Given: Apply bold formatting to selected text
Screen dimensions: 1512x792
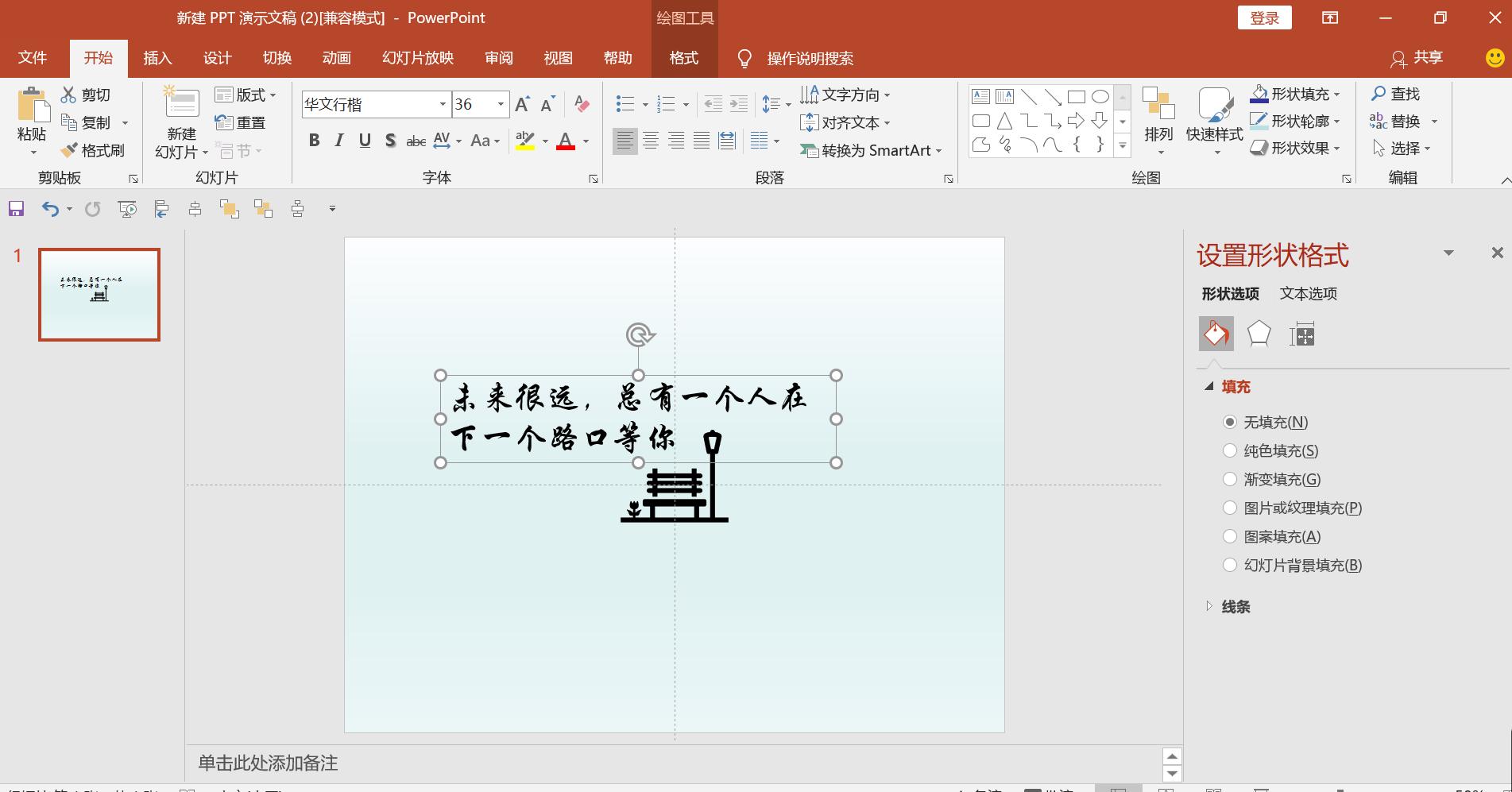Looking at the screenshot, I should 313,141.
